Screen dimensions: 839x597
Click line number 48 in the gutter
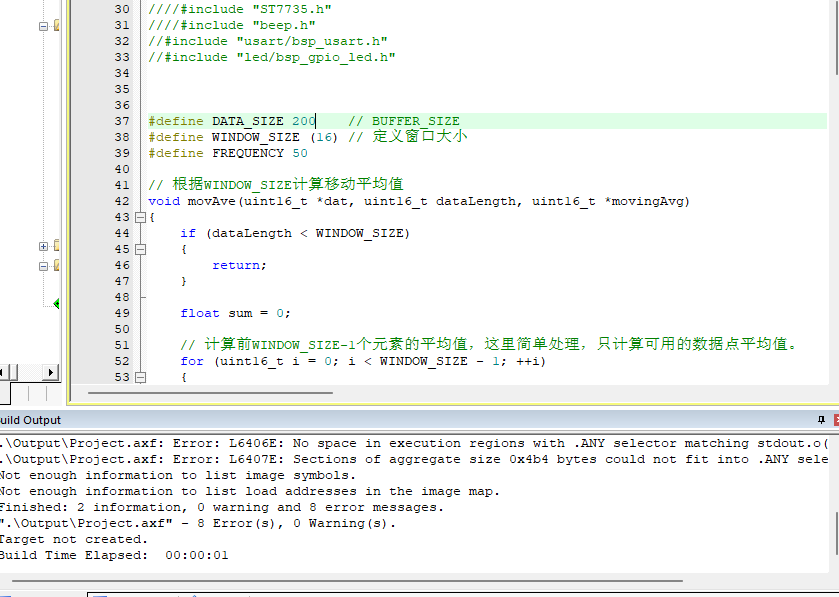pos(122,297)
